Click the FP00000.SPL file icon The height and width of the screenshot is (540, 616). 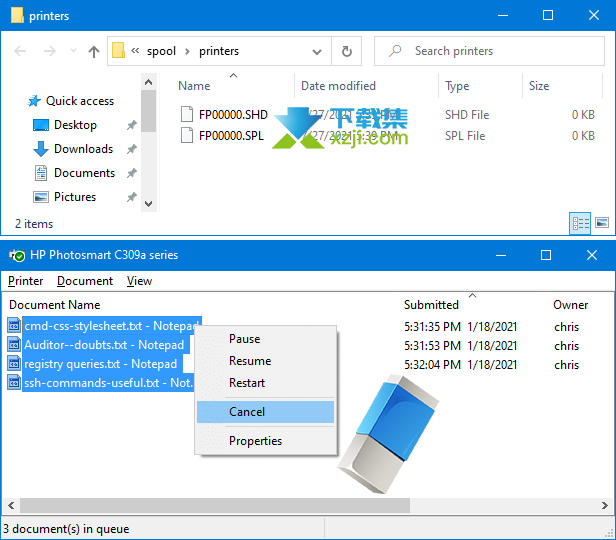click(187, 135)
